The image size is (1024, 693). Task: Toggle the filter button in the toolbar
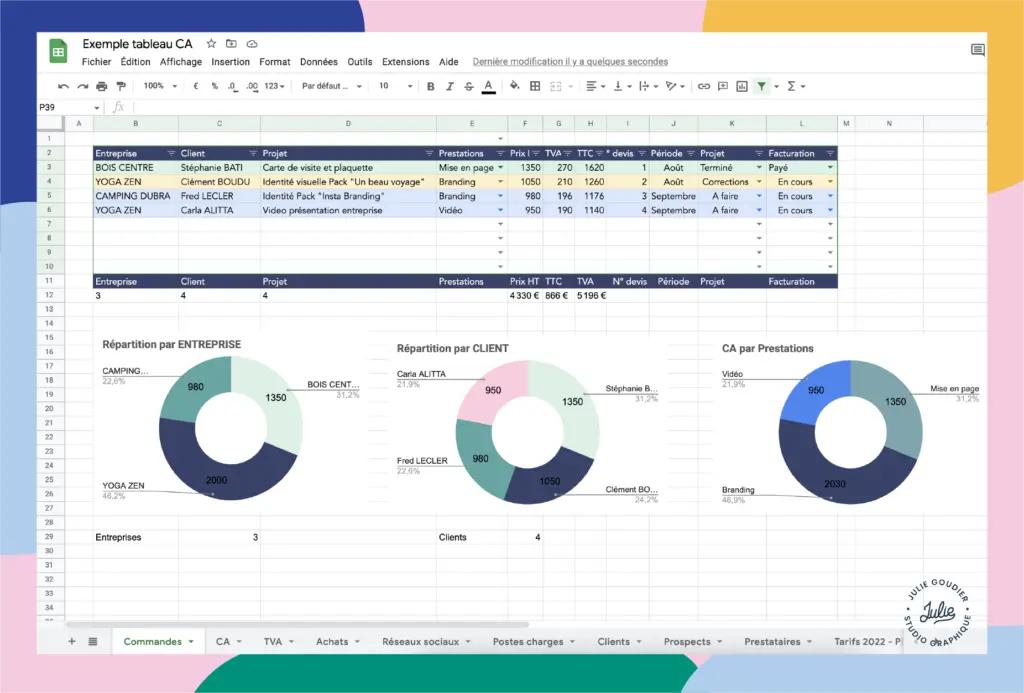click(762, 86)
